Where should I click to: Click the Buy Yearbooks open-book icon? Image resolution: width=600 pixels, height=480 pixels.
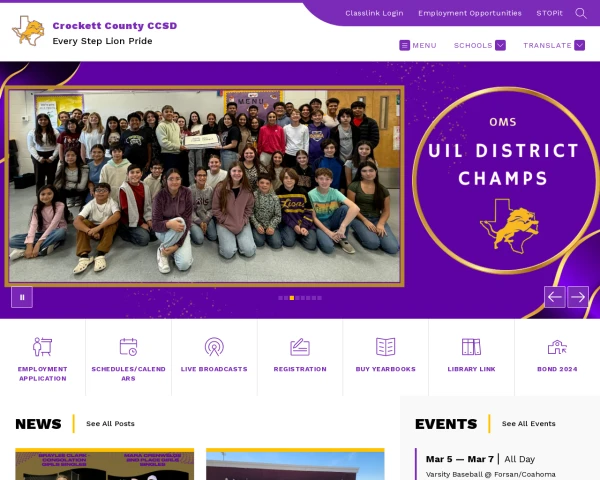[x=386, y=347]
